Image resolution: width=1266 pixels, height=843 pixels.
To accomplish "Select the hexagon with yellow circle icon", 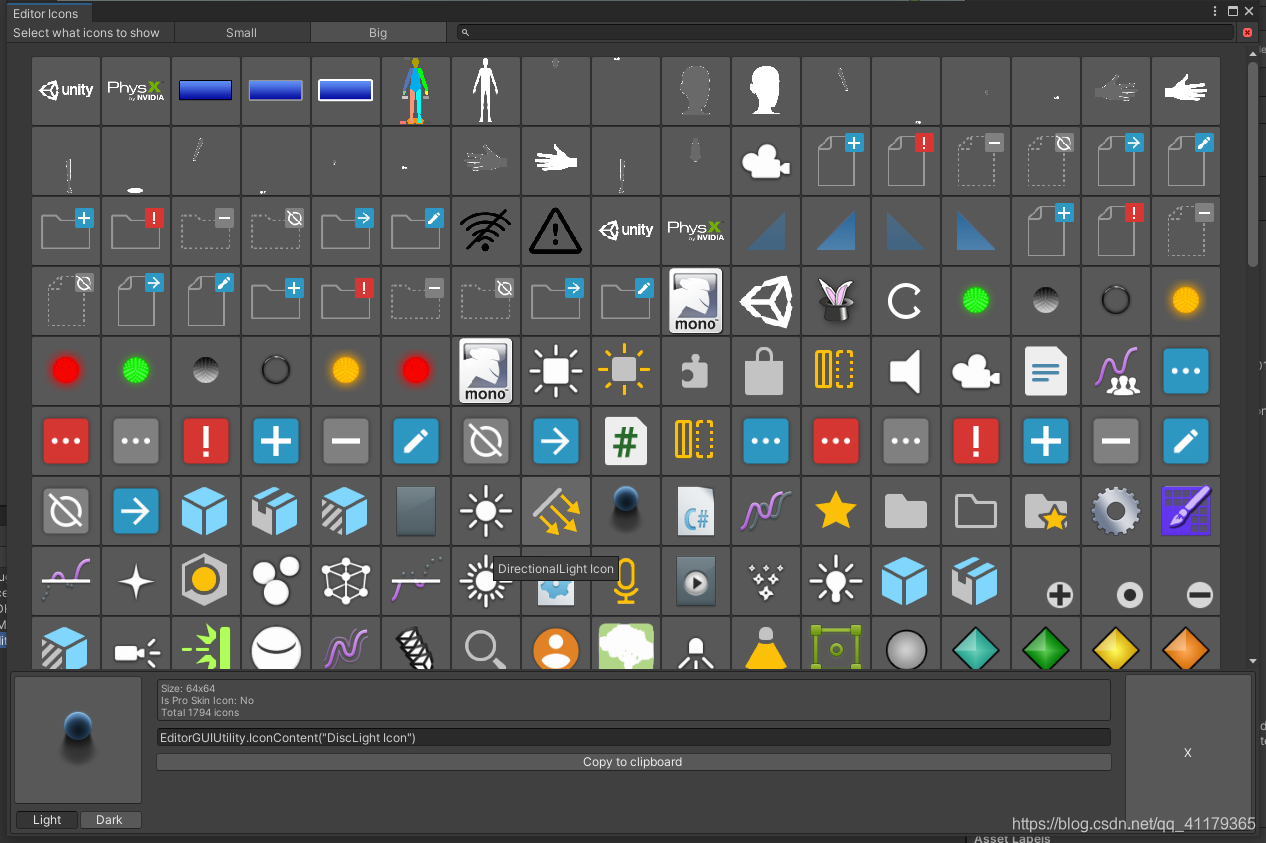I will pos(205,581).
